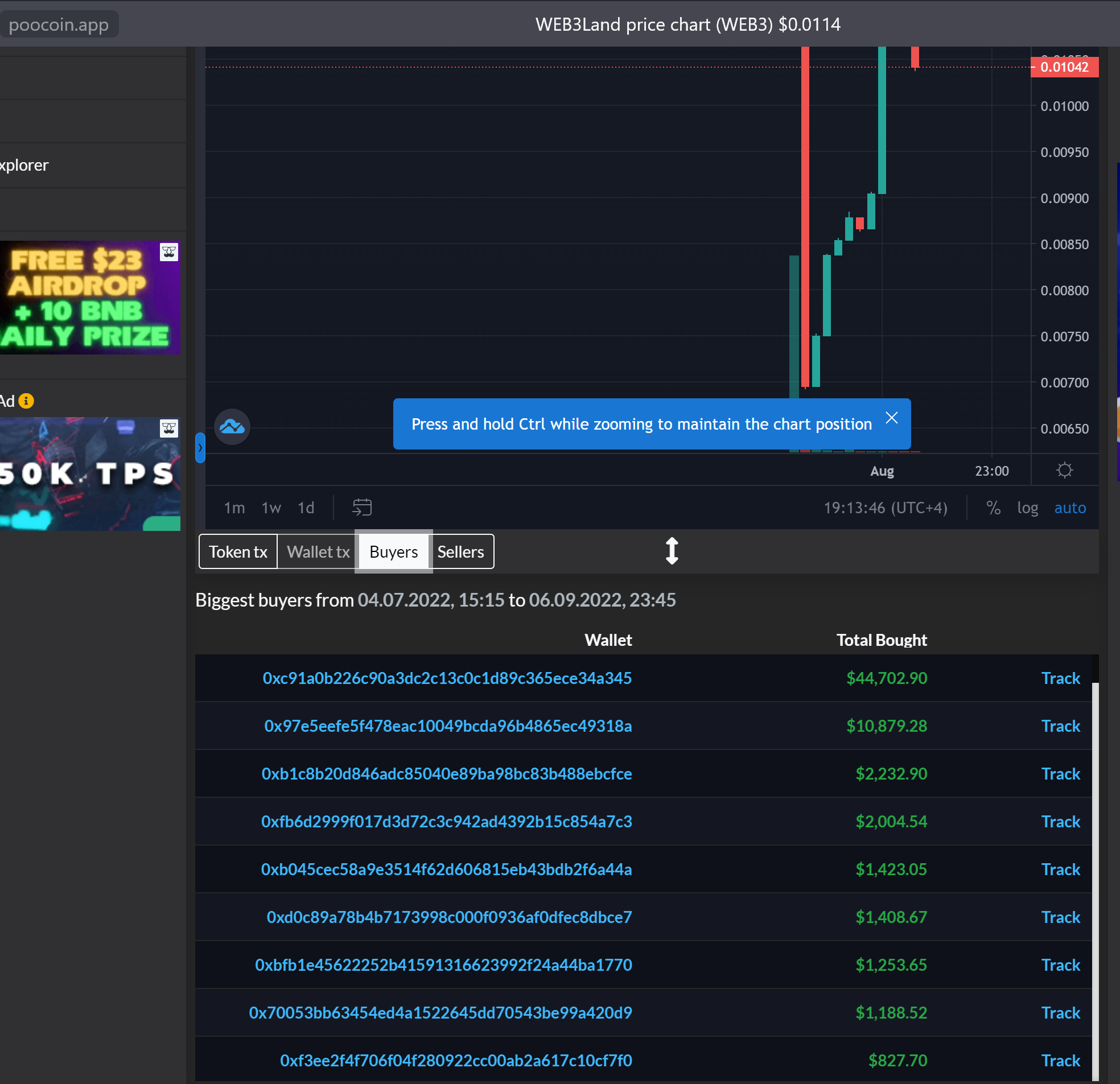1120x1084 pixels.
Task: Switch to the Sellers tab
Action: click(x=460, y=551)
